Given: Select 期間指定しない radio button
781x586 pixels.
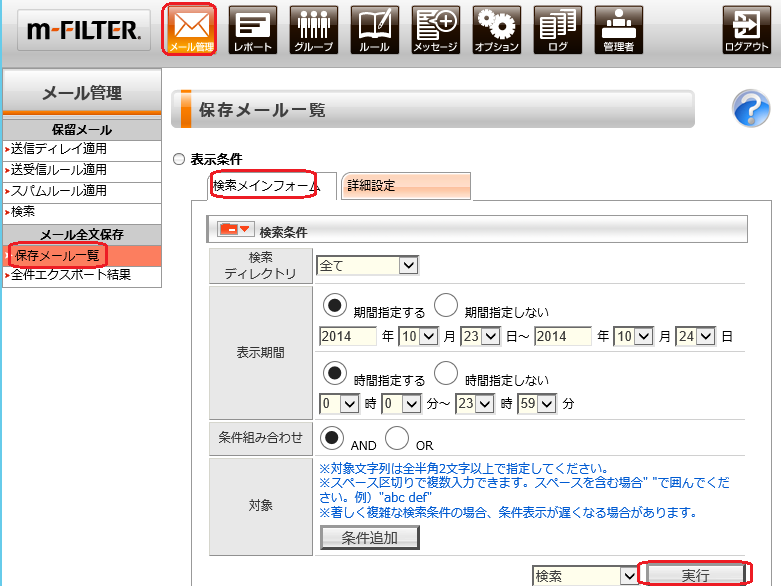Looking at the screenshot, I should (447, 307).
